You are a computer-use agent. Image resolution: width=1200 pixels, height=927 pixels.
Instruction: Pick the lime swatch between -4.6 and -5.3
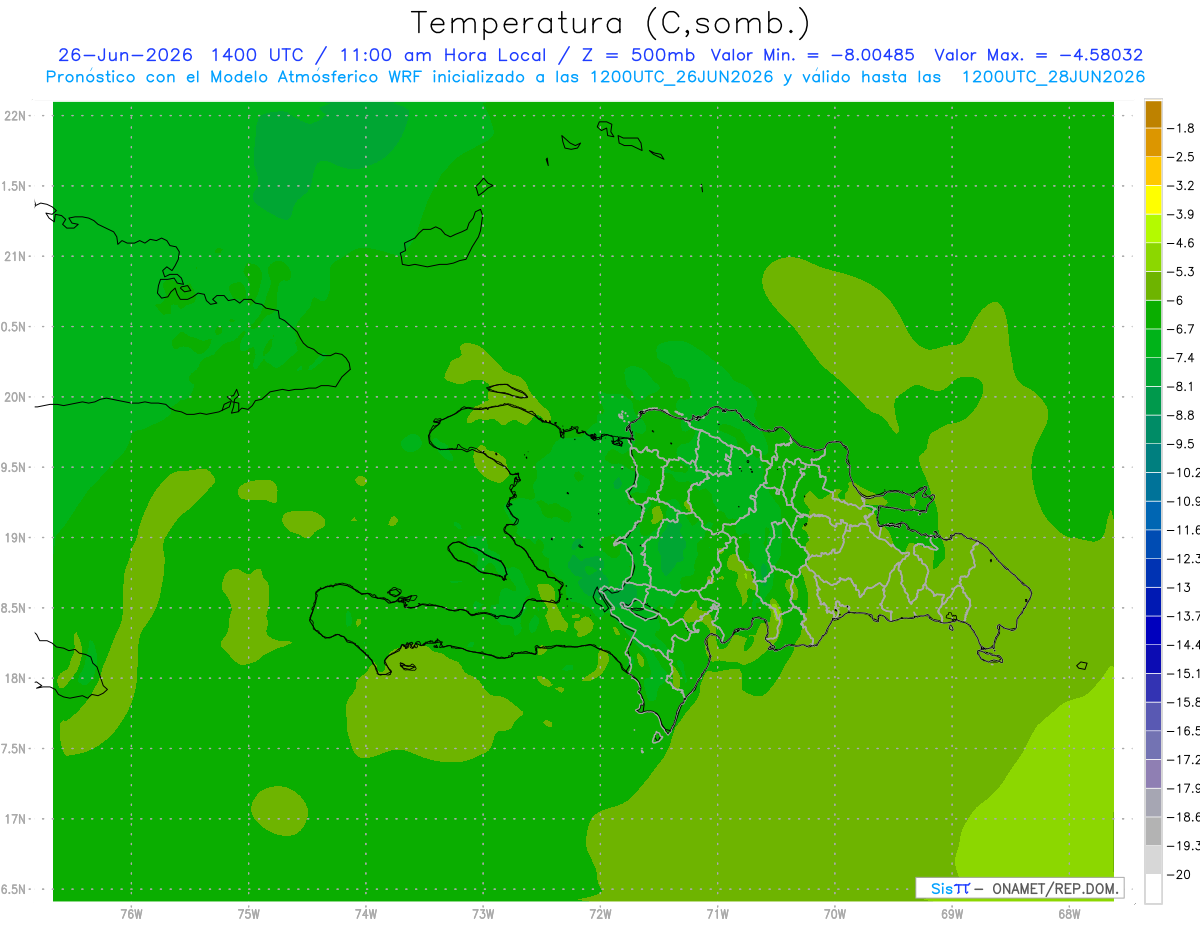point(1153,258)
